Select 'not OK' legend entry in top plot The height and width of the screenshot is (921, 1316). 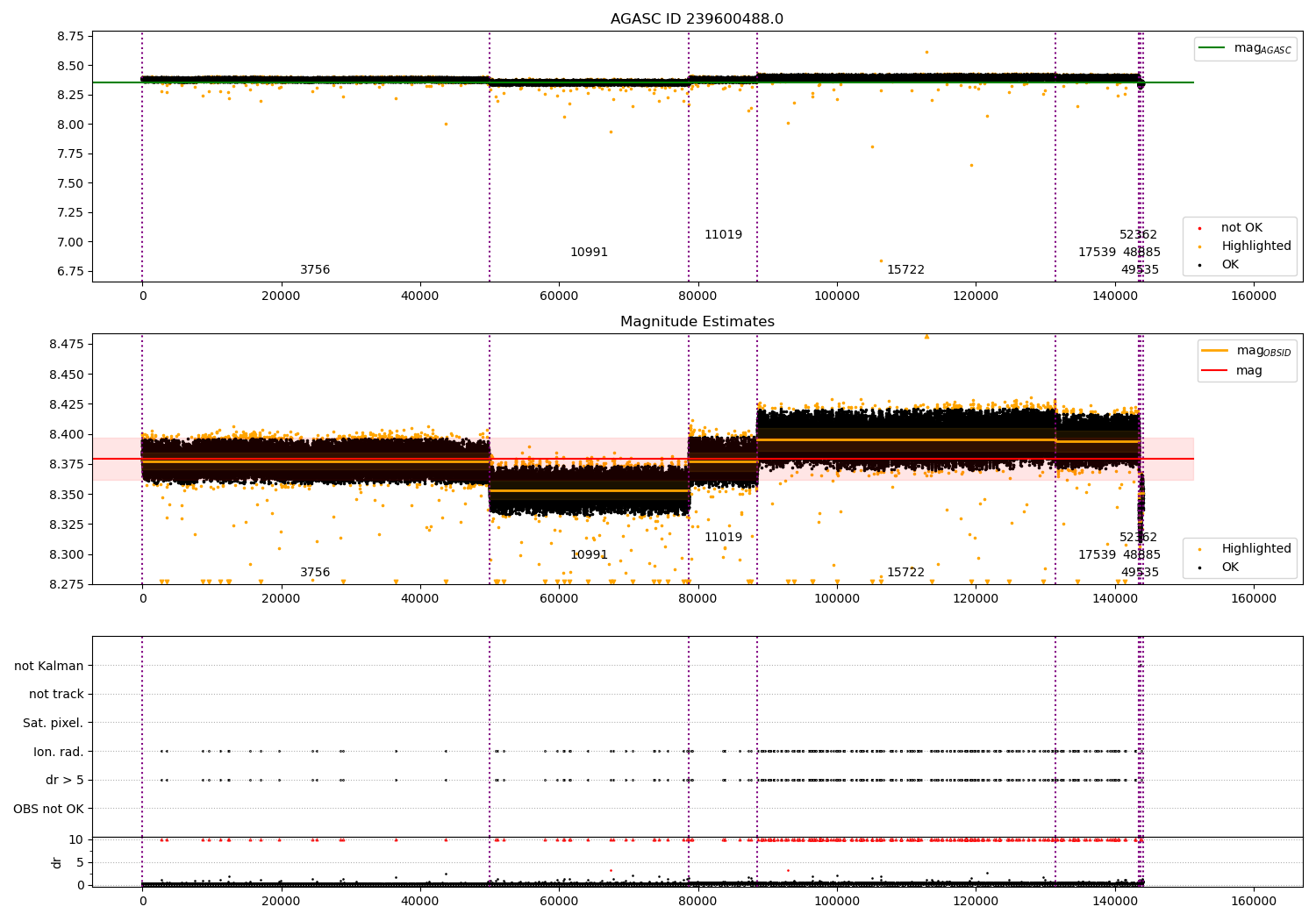pos(1241,228)
